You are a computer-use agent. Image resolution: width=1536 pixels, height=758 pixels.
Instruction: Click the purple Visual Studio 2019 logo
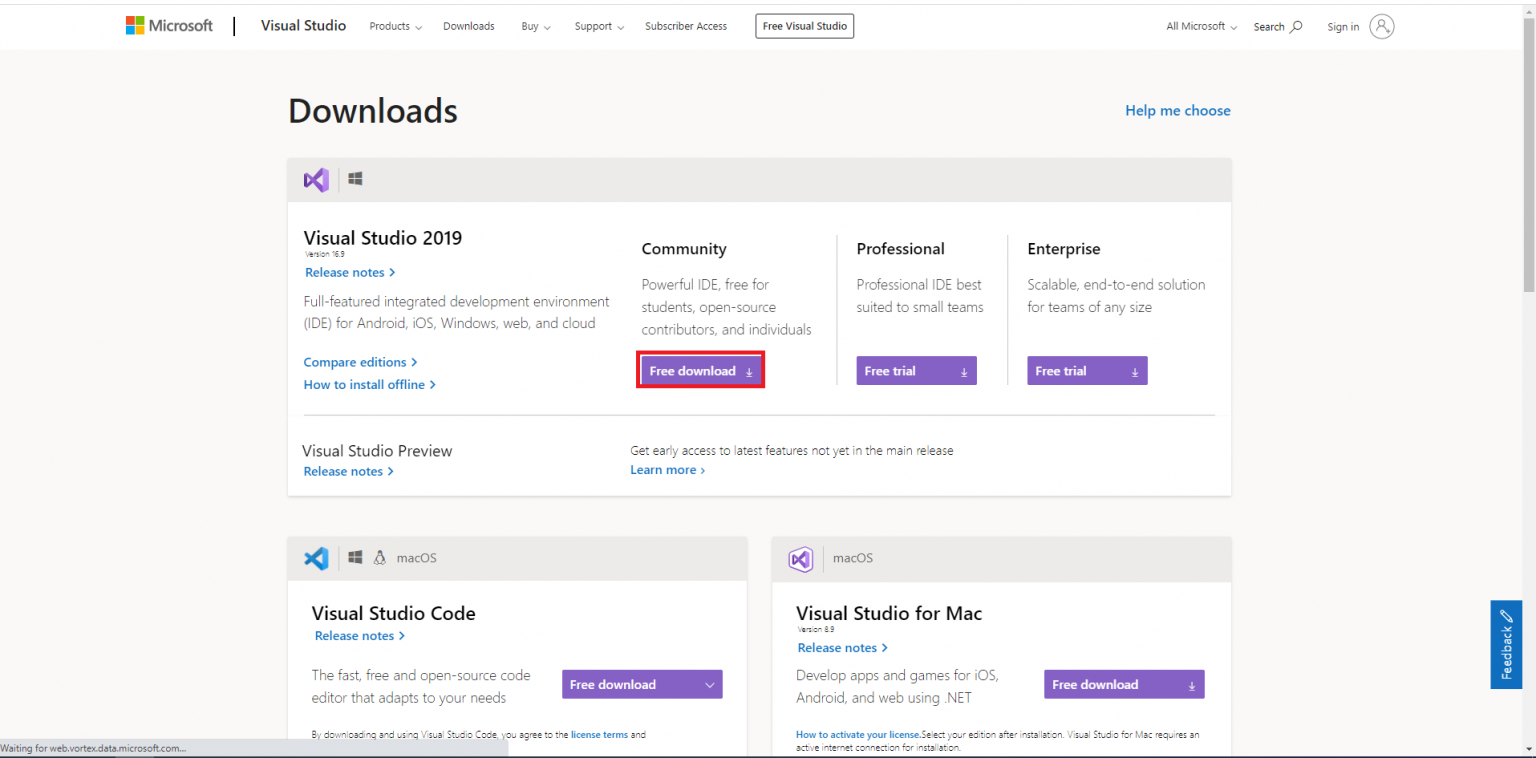[316, 180]
